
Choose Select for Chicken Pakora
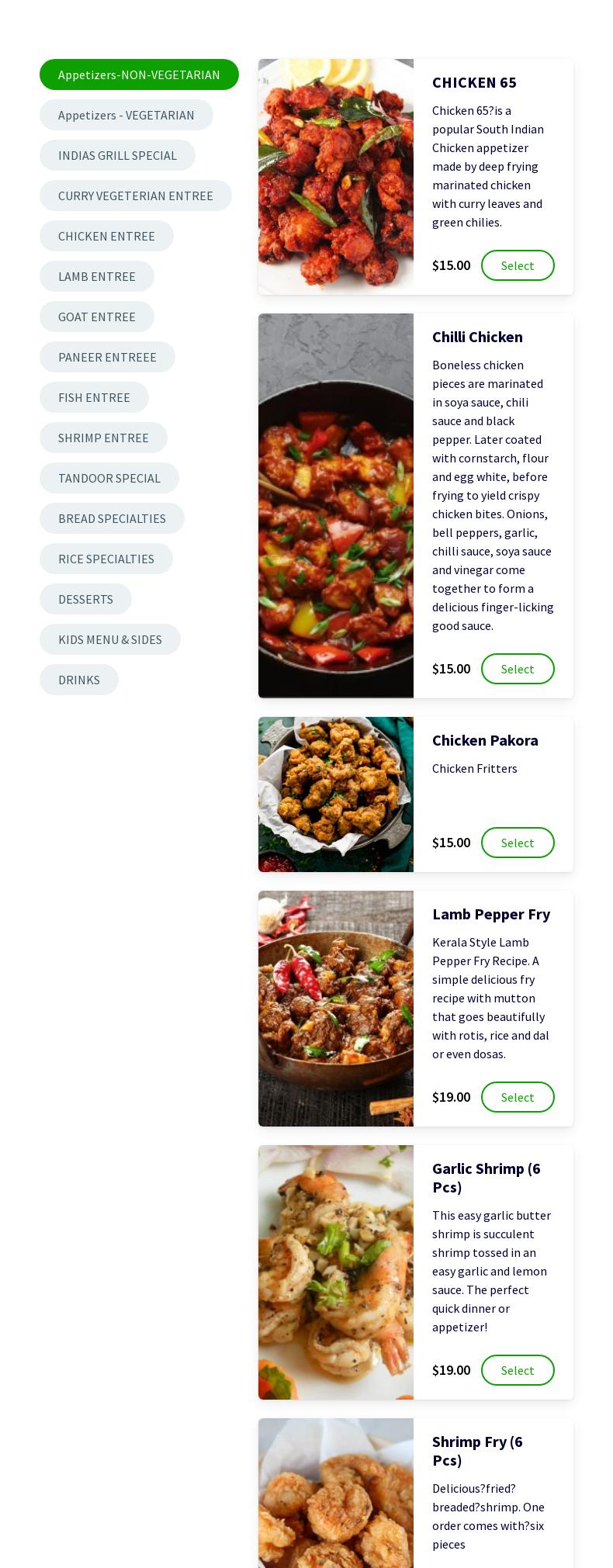click(x=518, y=843)
